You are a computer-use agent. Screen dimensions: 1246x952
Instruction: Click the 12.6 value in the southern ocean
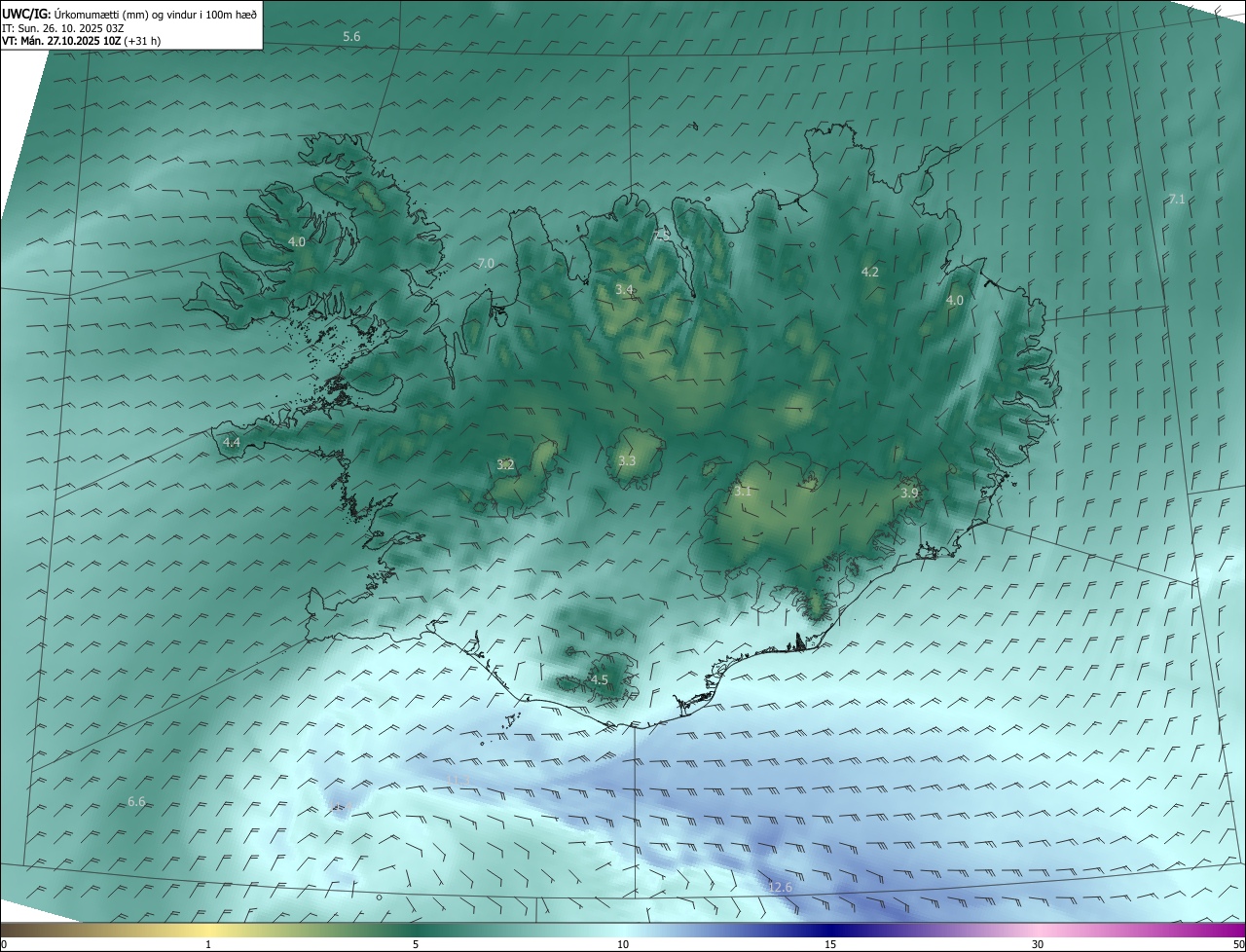tap(781, 888)
